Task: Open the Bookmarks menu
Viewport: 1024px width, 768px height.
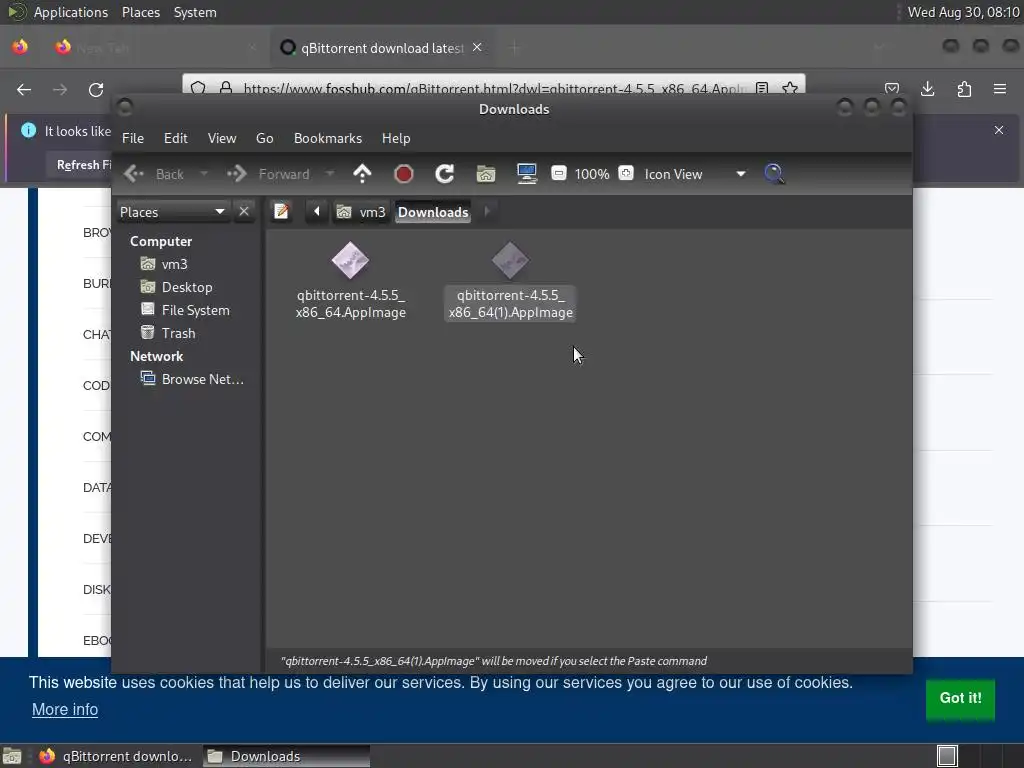Action: [x=328, y=138]
